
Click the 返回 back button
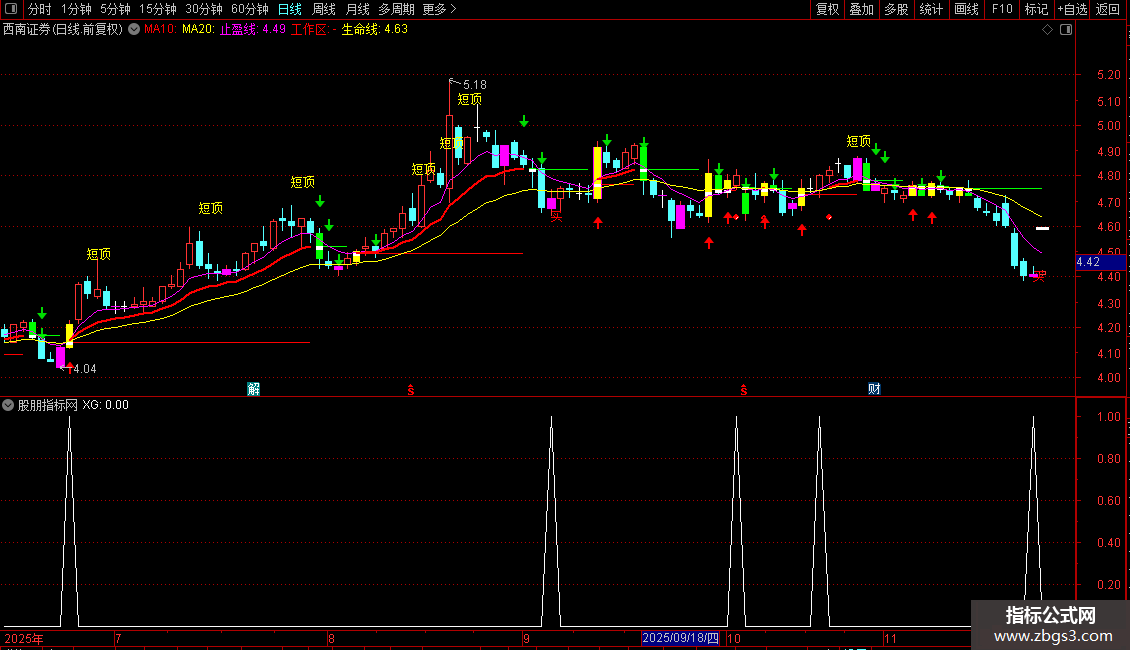point(1108,9)
